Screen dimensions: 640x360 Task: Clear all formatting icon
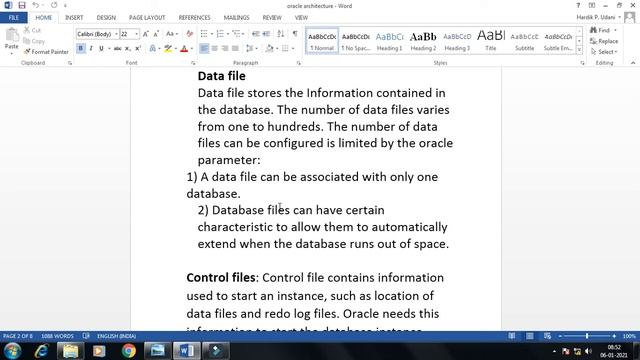[x=189, y=34]
